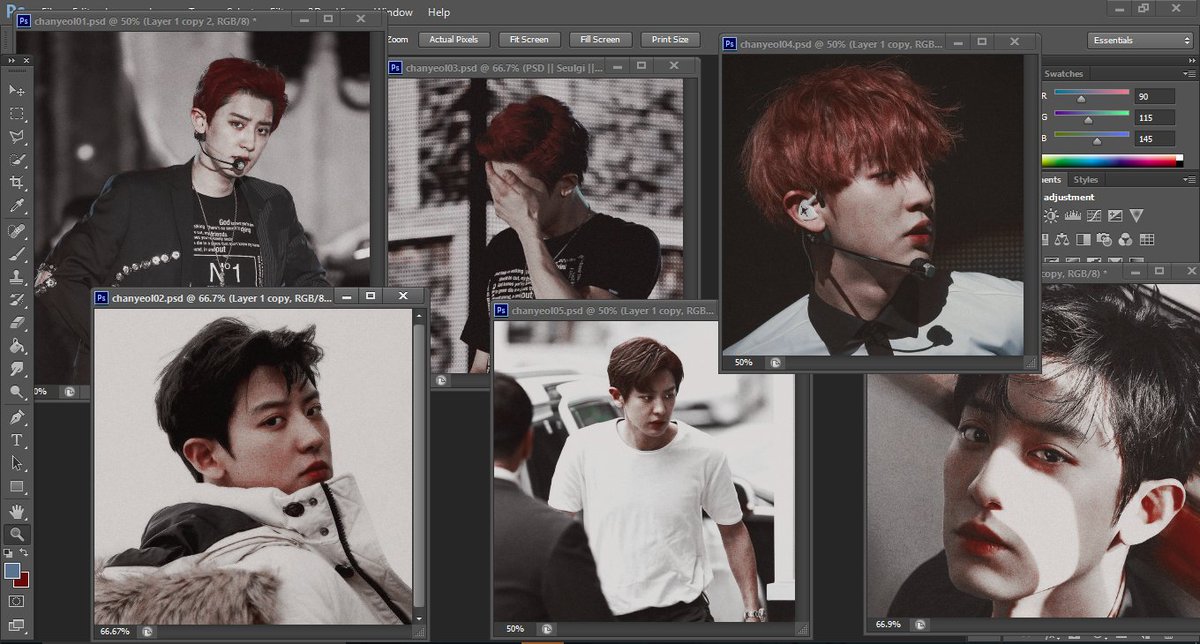Viewport: 1200px width, 644px height.
Task: Open the foreground color swatch
Action: (x=11, y=570)
